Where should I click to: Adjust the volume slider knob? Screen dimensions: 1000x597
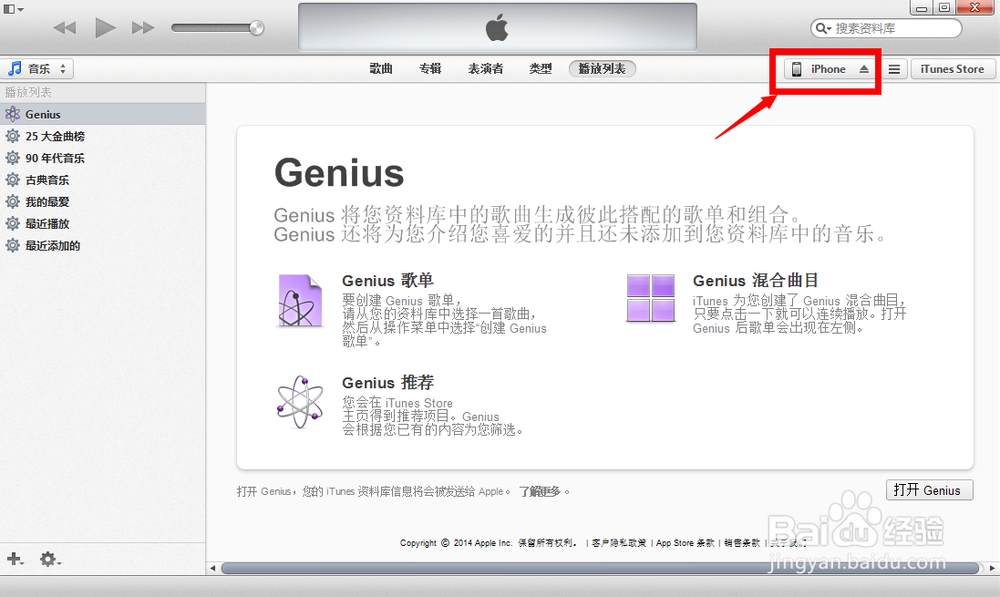pyautogui.click(x=256, y=27)
